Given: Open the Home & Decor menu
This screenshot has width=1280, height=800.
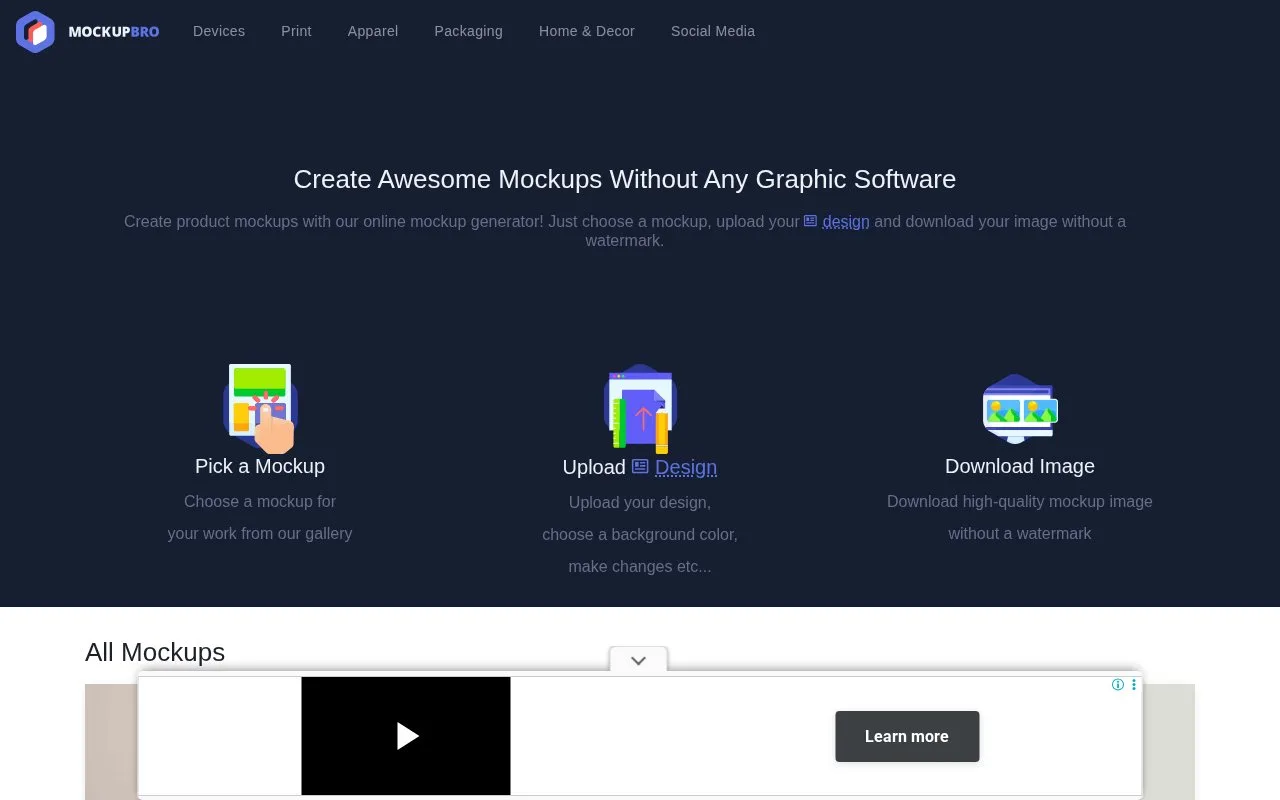Looking at the screenshot, I should point(587,31).
